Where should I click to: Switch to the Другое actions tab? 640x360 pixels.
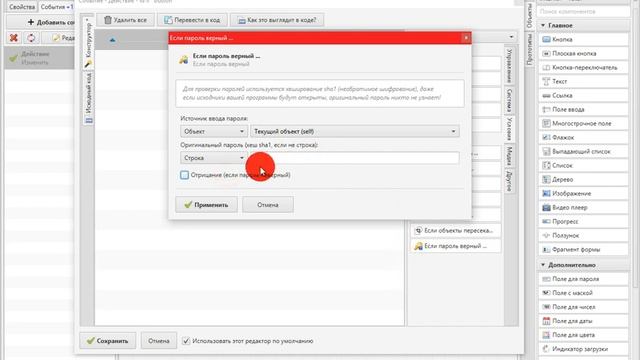click(509, 181)
